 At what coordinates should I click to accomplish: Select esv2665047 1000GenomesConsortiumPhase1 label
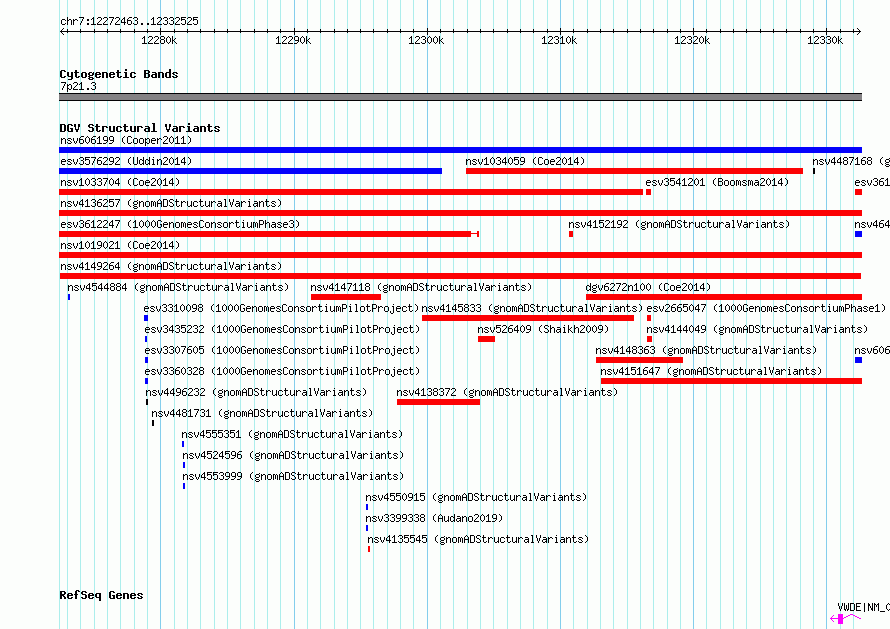coord(766,308)
